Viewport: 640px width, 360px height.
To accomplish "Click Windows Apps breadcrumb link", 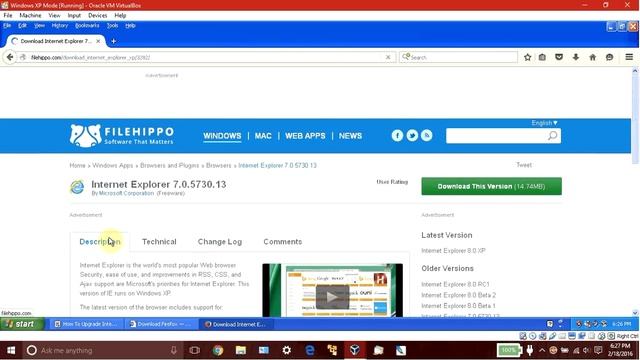I will (113, 165).
